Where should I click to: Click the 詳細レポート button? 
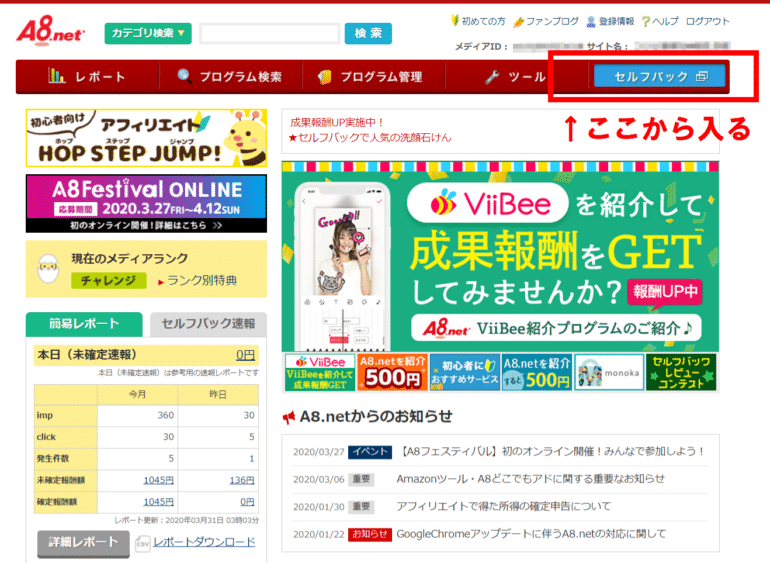pyautogui.click(x=83, y=543)
